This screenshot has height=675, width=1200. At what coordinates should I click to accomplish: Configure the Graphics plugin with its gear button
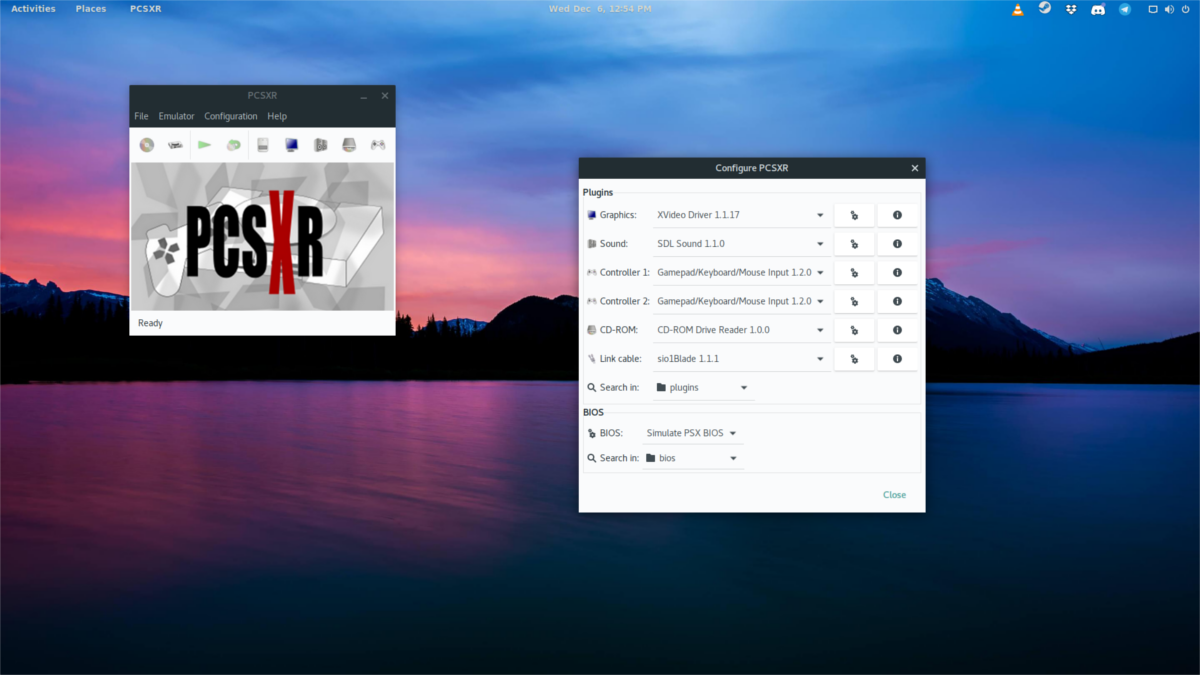(x=854, y=215)
